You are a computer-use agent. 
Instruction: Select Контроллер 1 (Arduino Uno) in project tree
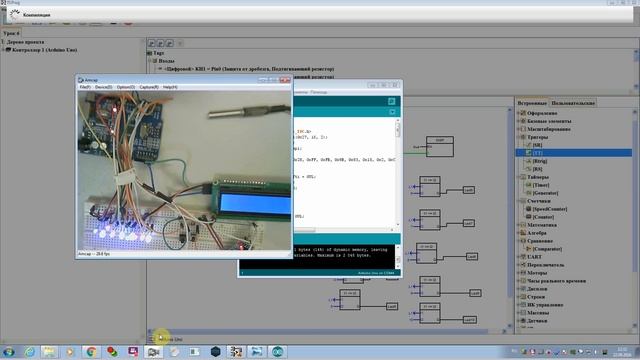tap(44, 50)
